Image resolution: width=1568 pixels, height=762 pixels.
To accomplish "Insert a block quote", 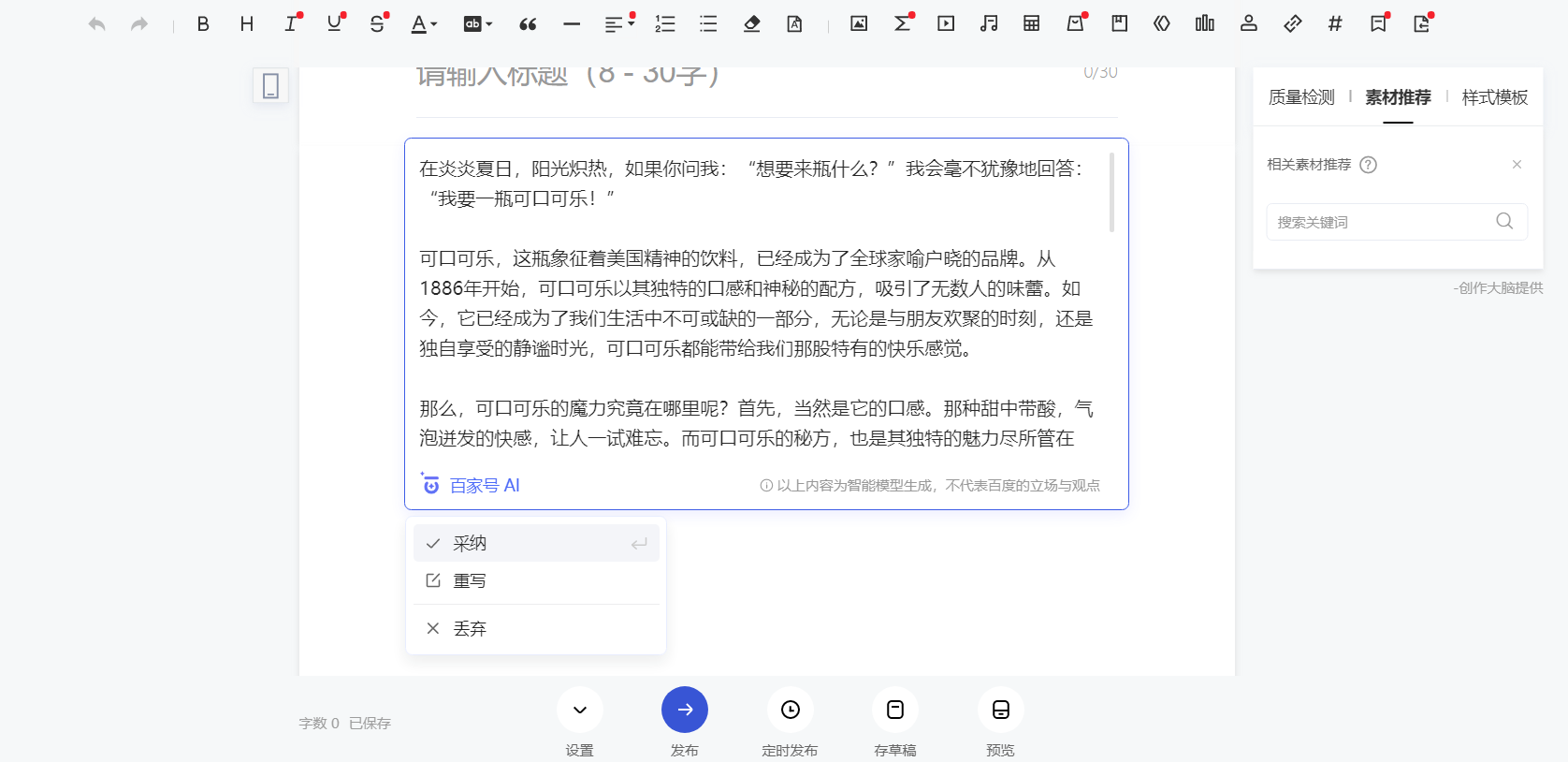I will coord(528,24).
